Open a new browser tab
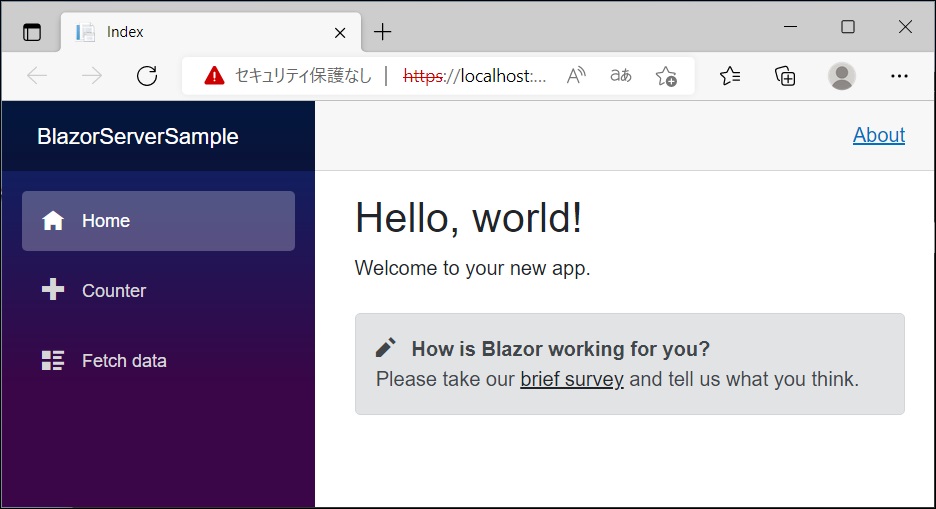The image size is (936, 509). (382, 32)
